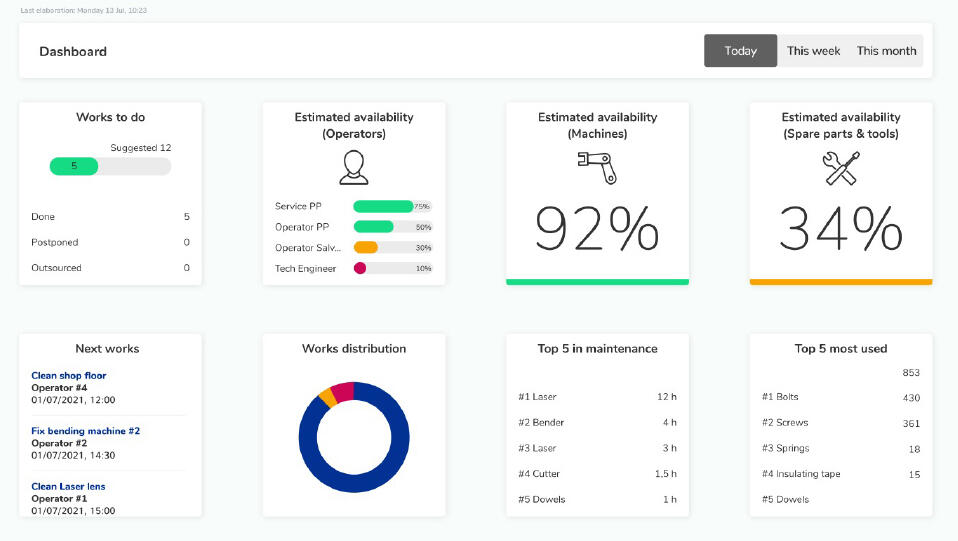Switch to This week view
Image resolution: width=958 pixels, height=541 pixels.
813,51
